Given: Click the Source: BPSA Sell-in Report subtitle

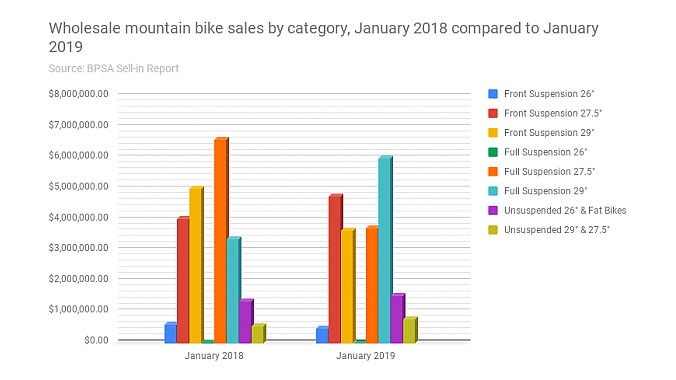Looking at the screenshot, I should click(113, 69).
